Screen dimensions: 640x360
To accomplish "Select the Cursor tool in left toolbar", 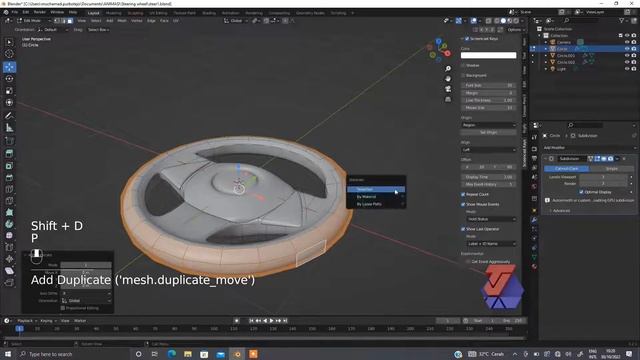I will pyautogui.click(x=9, y=54).
